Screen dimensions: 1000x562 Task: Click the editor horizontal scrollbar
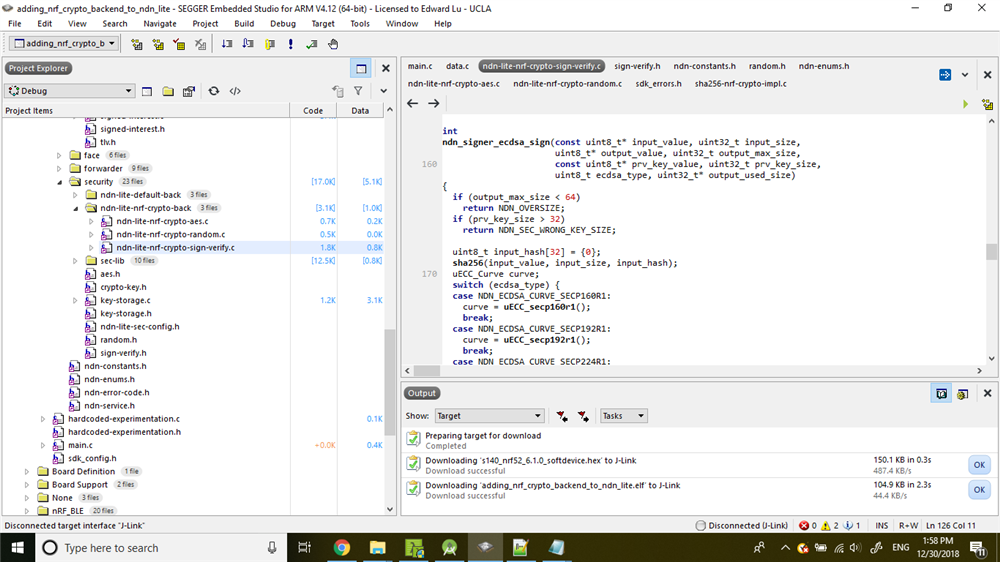[x=693, y=371]
